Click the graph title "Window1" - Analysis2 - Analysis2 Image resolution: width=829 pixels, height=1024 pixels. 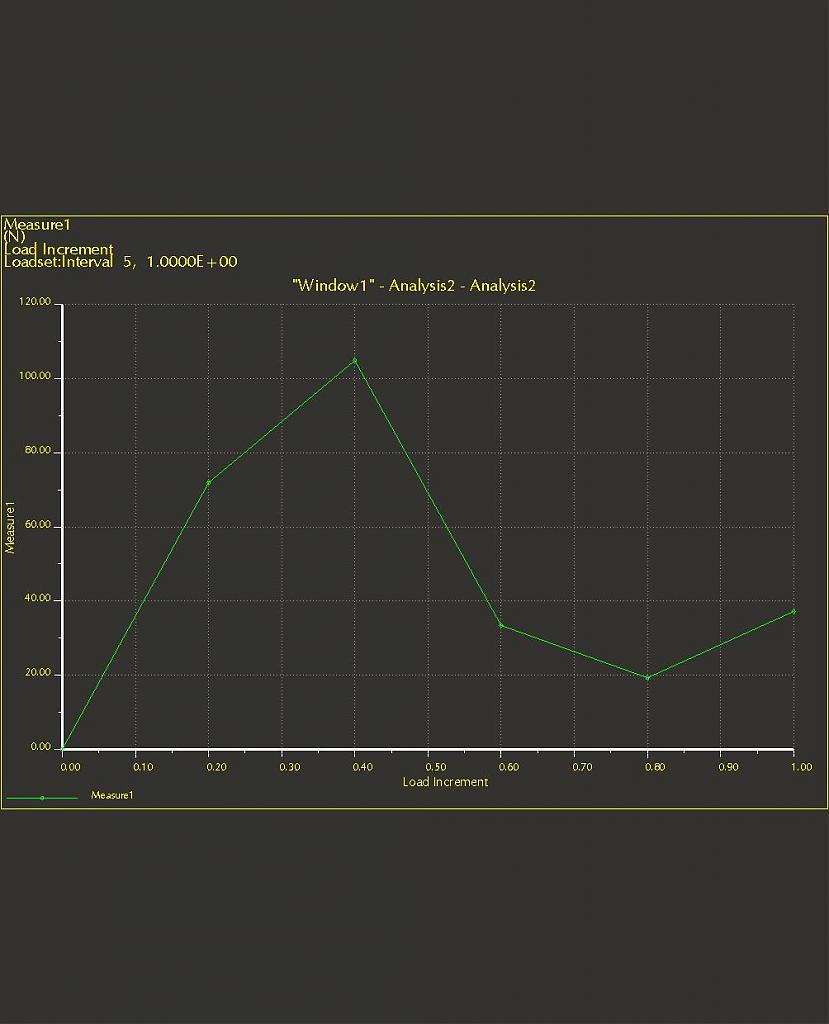click(x=414, y=285)
